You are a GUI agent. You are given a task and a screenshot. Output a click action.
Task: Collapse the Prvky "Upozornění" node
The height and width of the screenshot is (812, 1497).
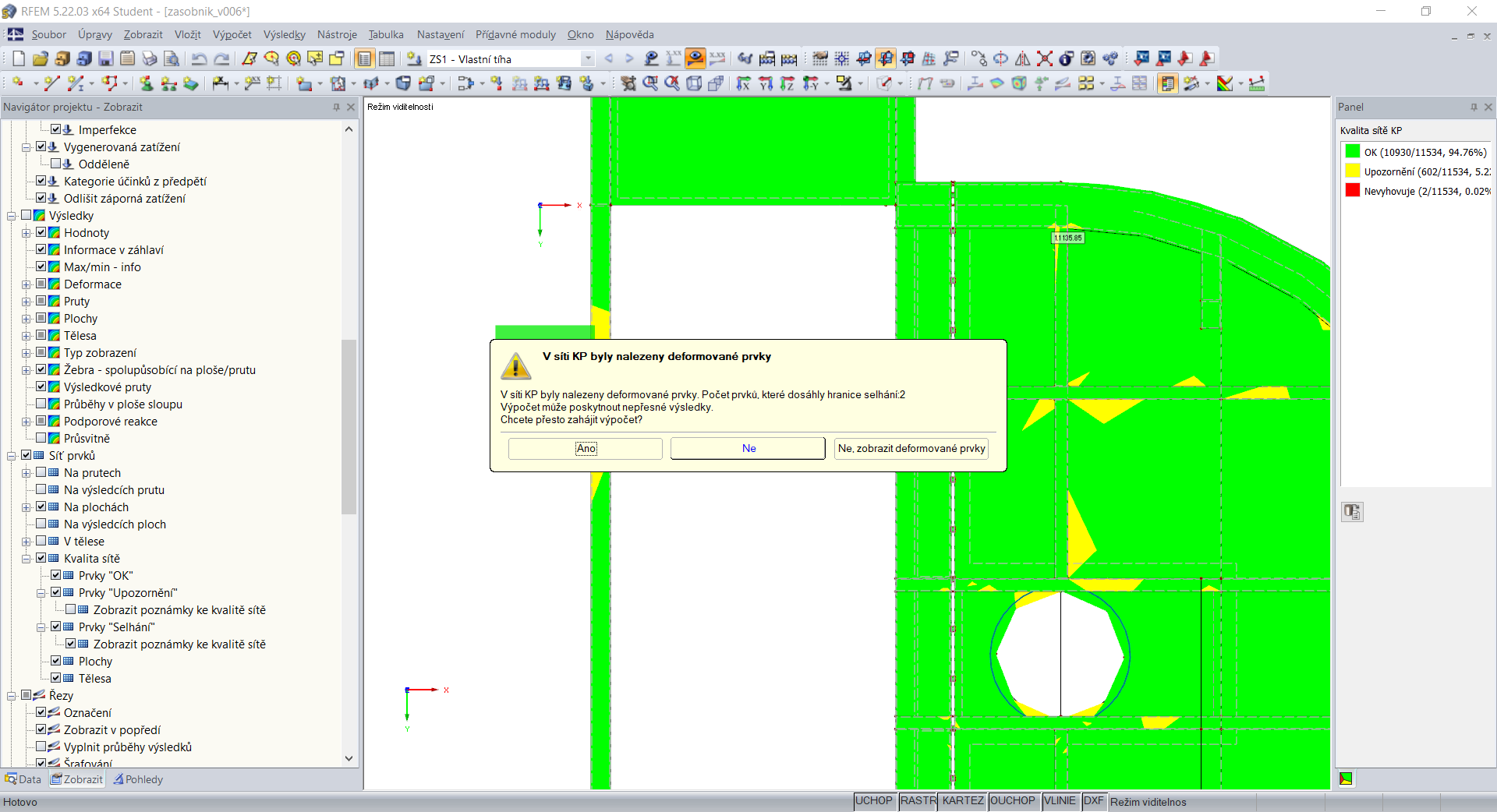pyautogui.click(x=41, y=593)
